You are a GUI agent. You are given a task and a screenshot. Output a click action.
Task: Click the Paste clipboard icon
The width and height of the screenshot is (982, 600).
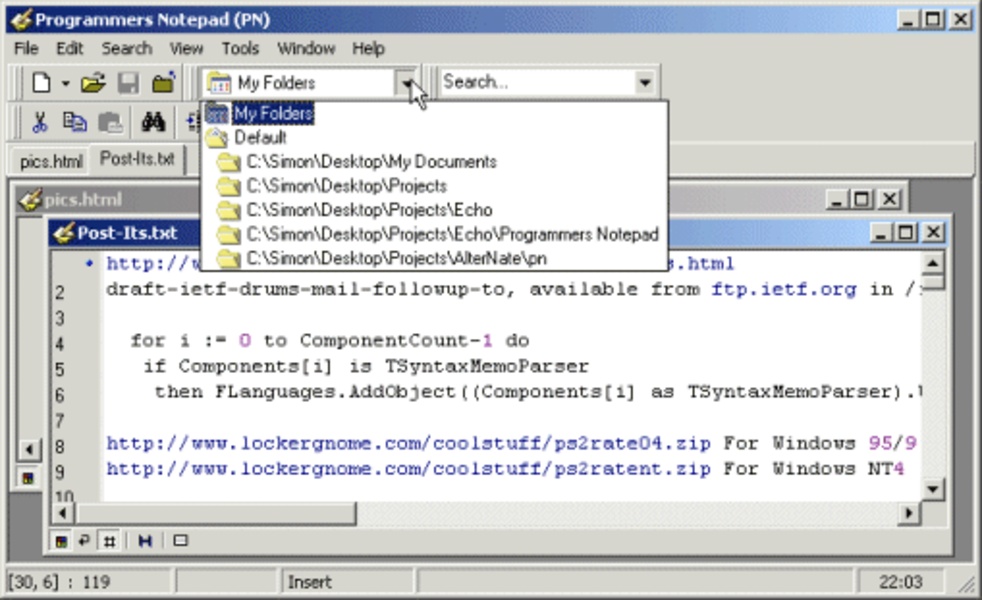(110, 122)
